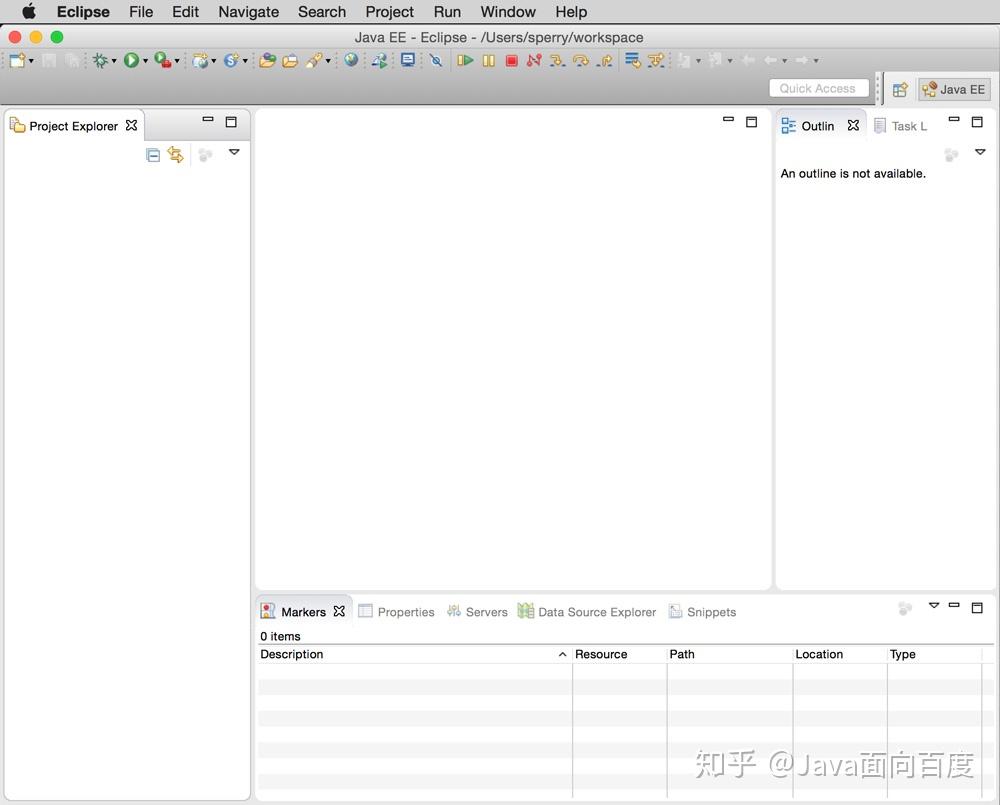Click the Quick Access search field
The image size is (1000, 805).
pos(819,89)
